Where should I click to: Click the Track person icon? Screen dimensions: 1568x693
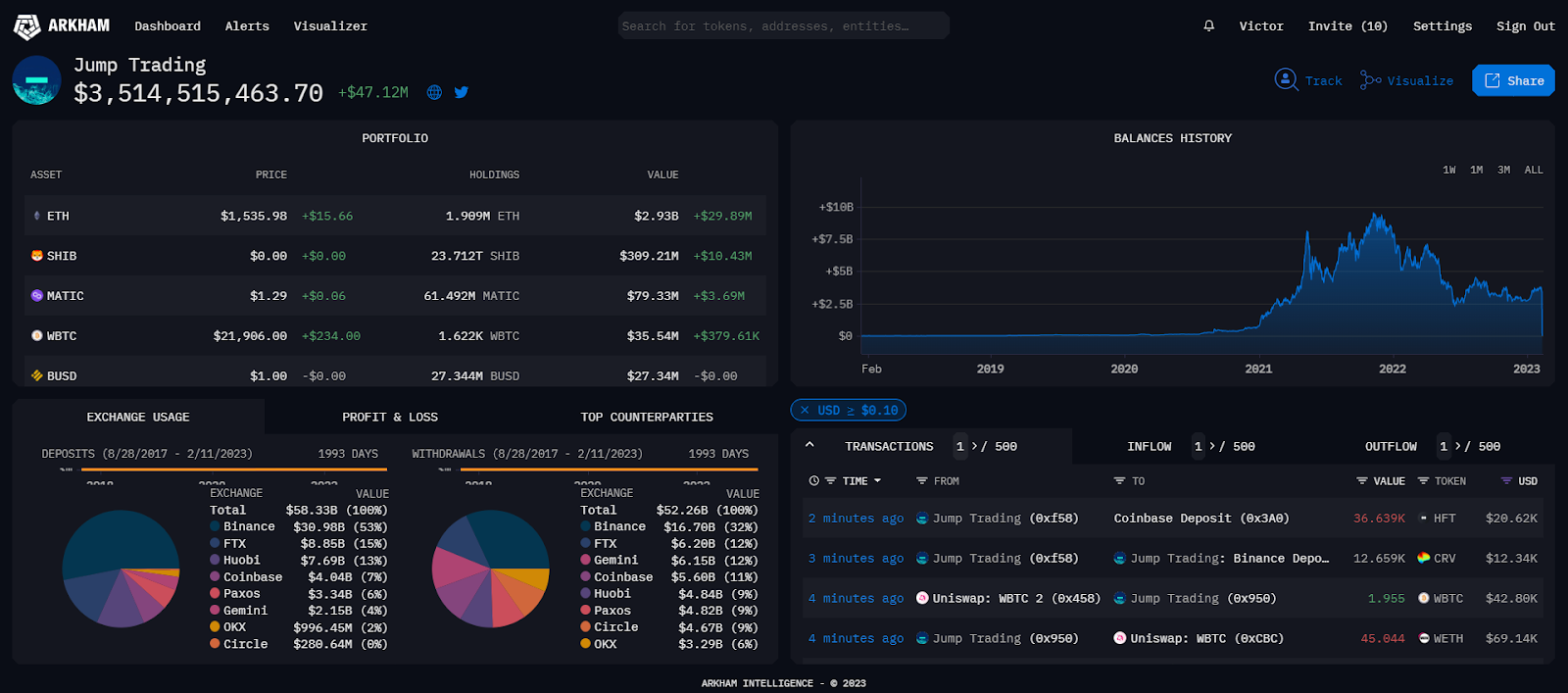tap(1286, 79)
